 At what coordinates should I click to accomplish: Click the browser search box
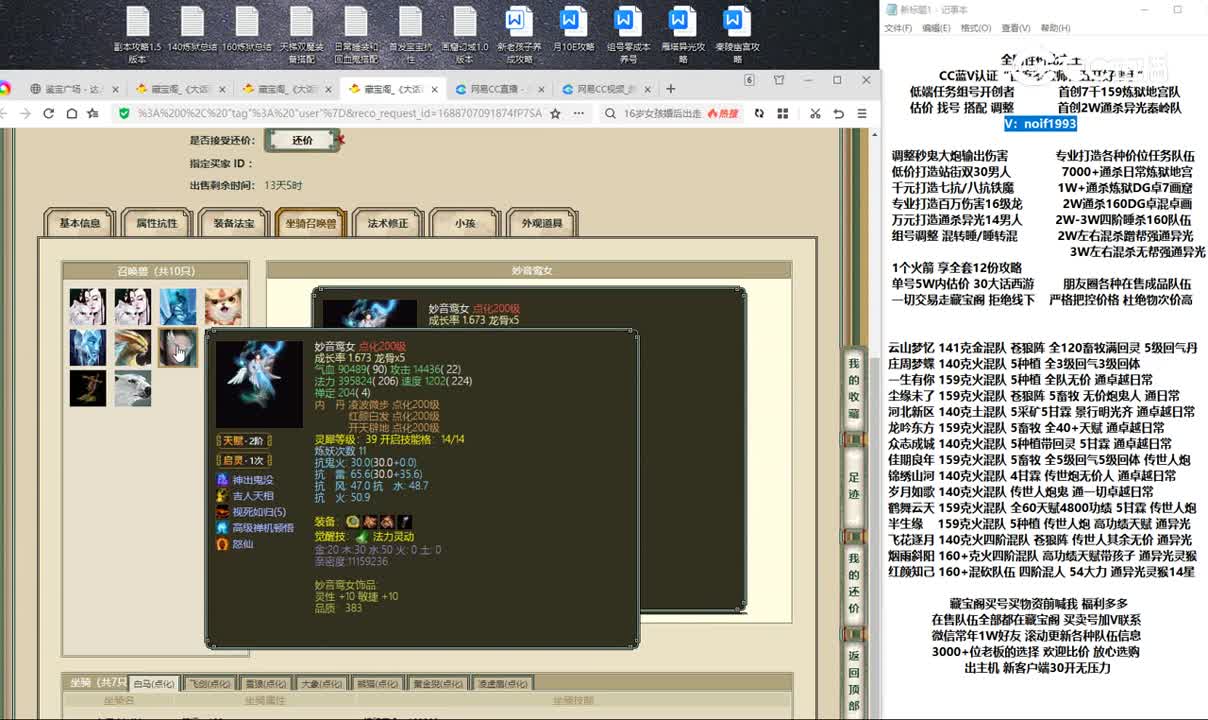pos(670,114)
